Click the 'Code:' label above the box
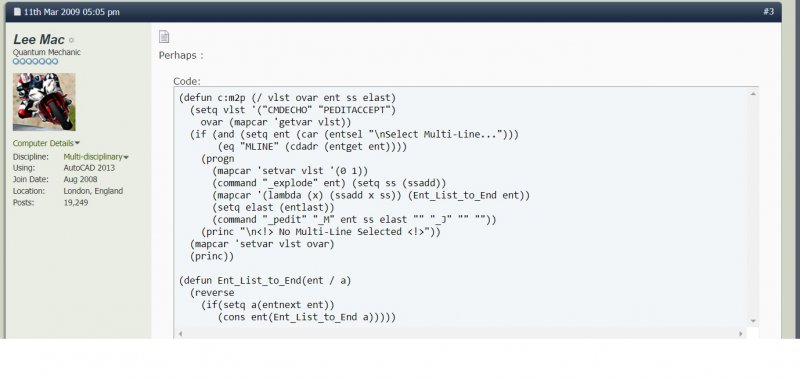Screen dimensions: 800x380 pyautogui.click(x=187, y=81)
